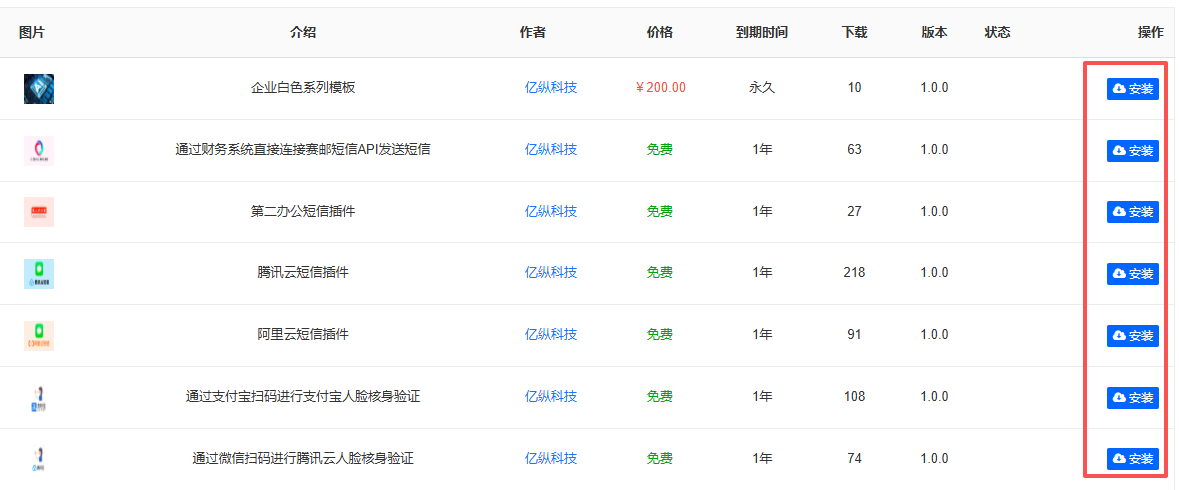The width and height of the screenshot is (1179, 490).
Task: Open 亿纵科技 author link for 第二办公短信插件
Action: 551,212
